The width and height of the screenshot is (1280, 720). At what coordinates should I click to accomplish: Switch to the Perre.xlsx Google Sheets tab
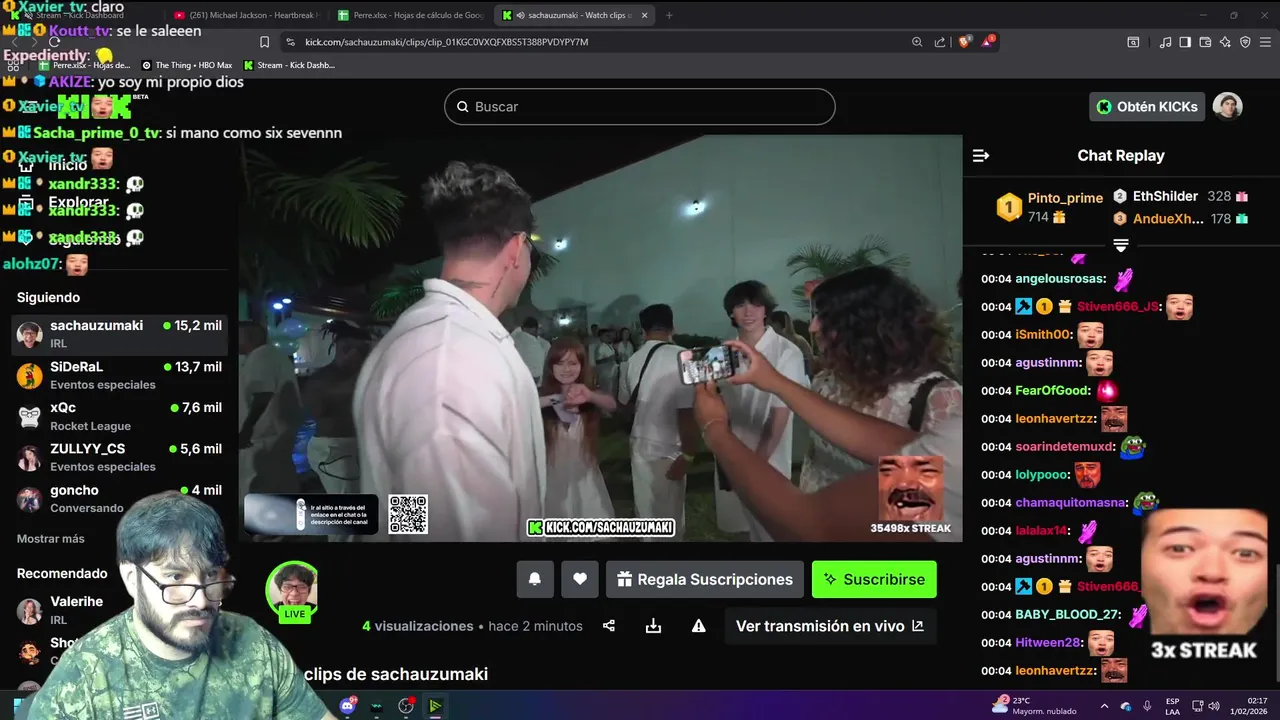(412, 15)
